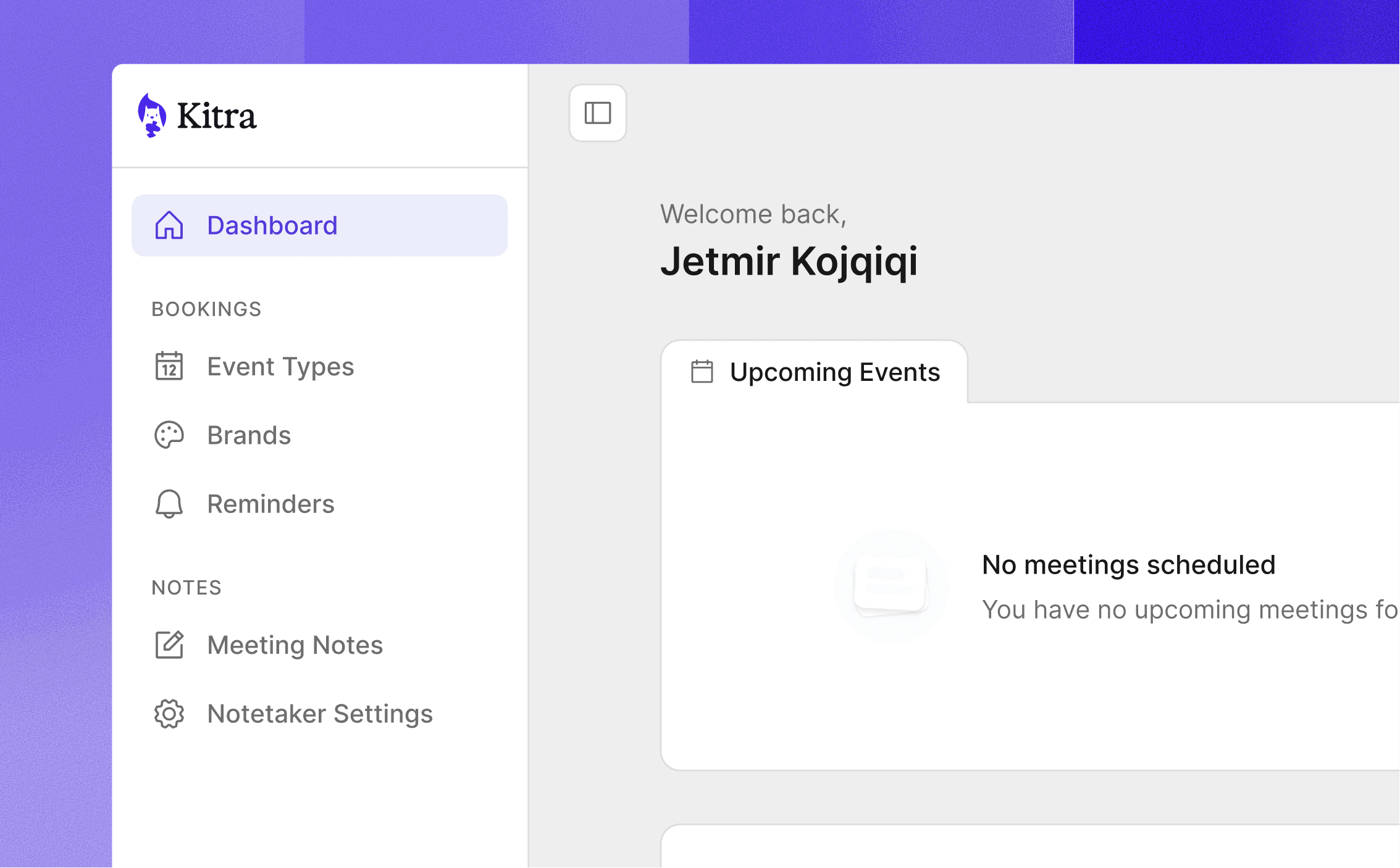This screenshot has height=868, width=1400.
Task: Click the Reminders bell icon
Action: pos(169,504)
